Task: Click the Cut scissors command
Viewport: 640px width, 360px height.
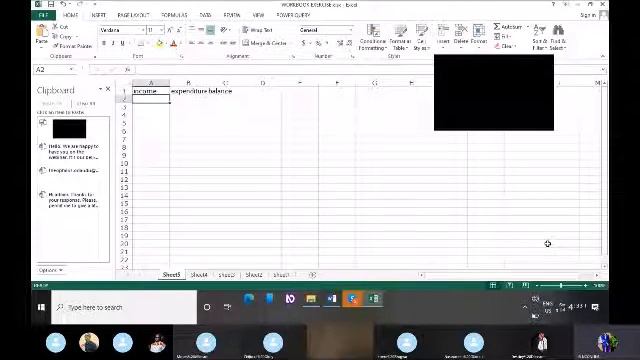Action: point(60,27)
